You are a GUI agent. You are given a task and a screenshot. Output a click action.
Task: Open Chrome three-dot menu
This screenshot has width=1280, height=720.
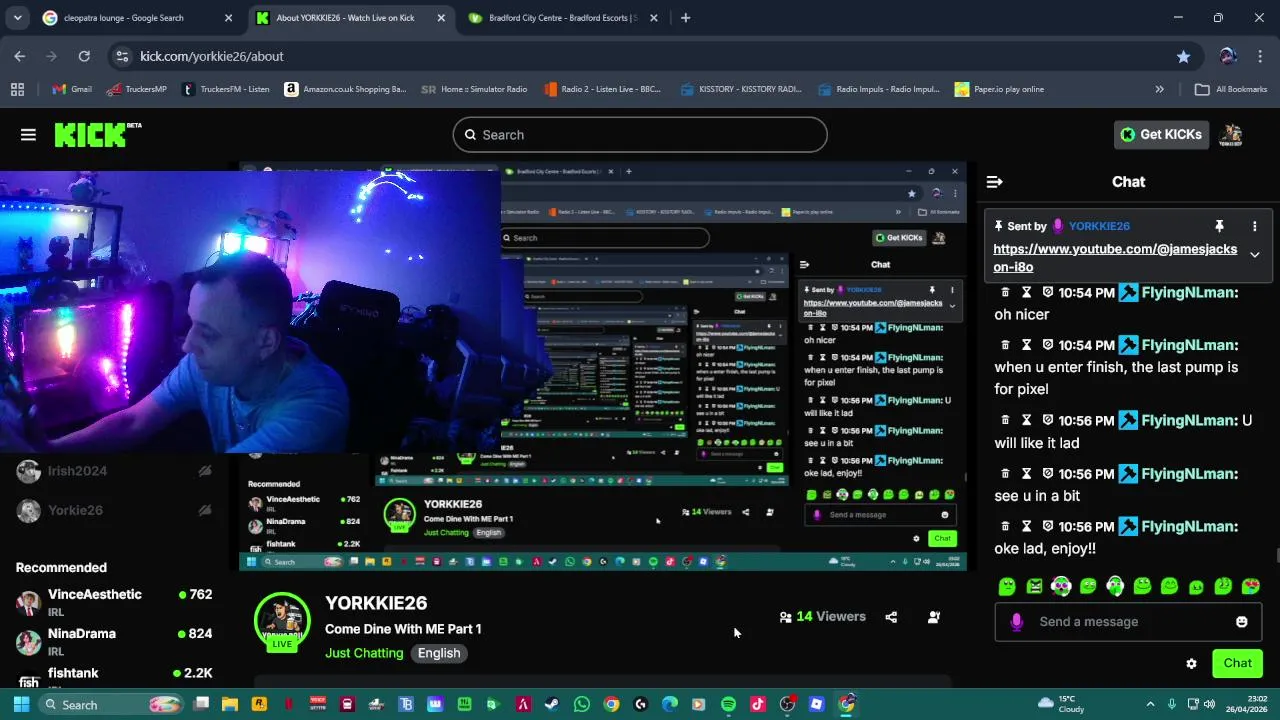tap(1260, 56)
